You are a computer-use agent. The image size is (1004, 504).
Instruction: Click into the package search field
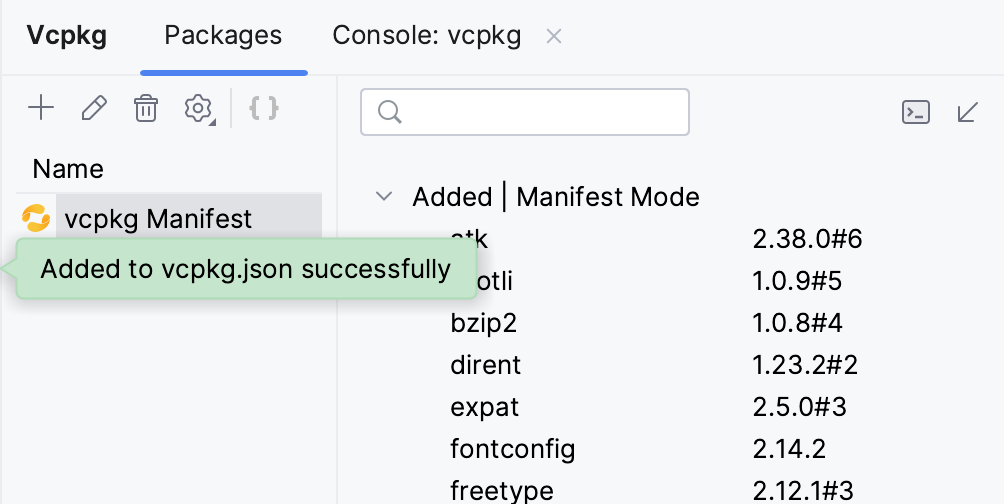540,112
